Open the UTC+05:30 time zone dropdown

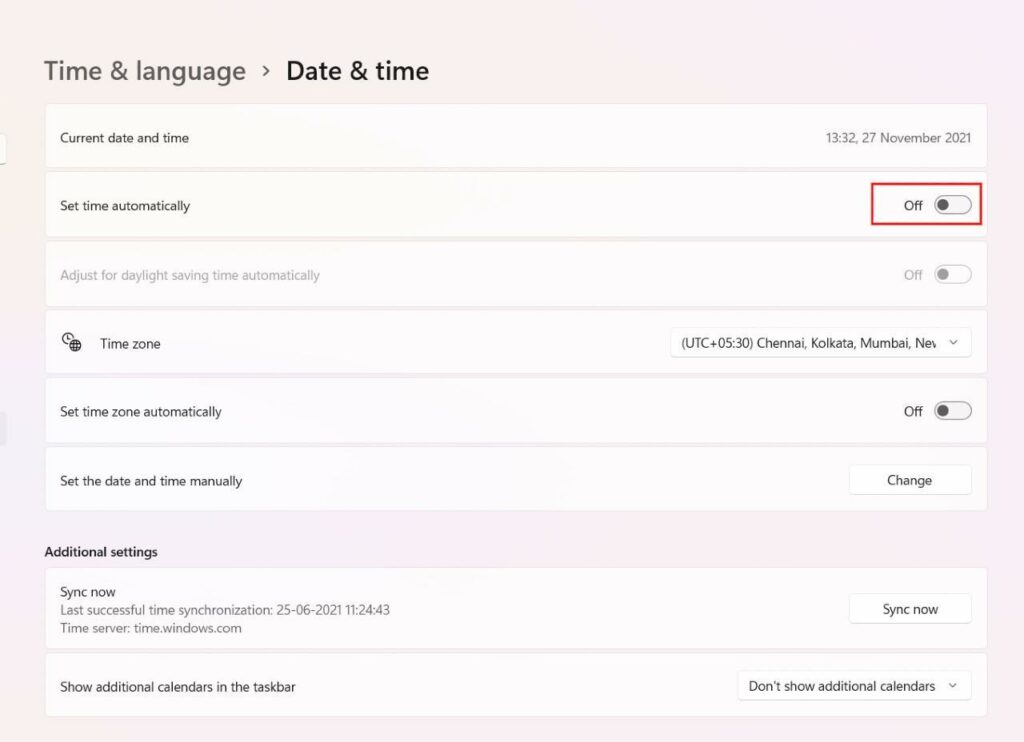pyautogui.click(x=820, y=343)
